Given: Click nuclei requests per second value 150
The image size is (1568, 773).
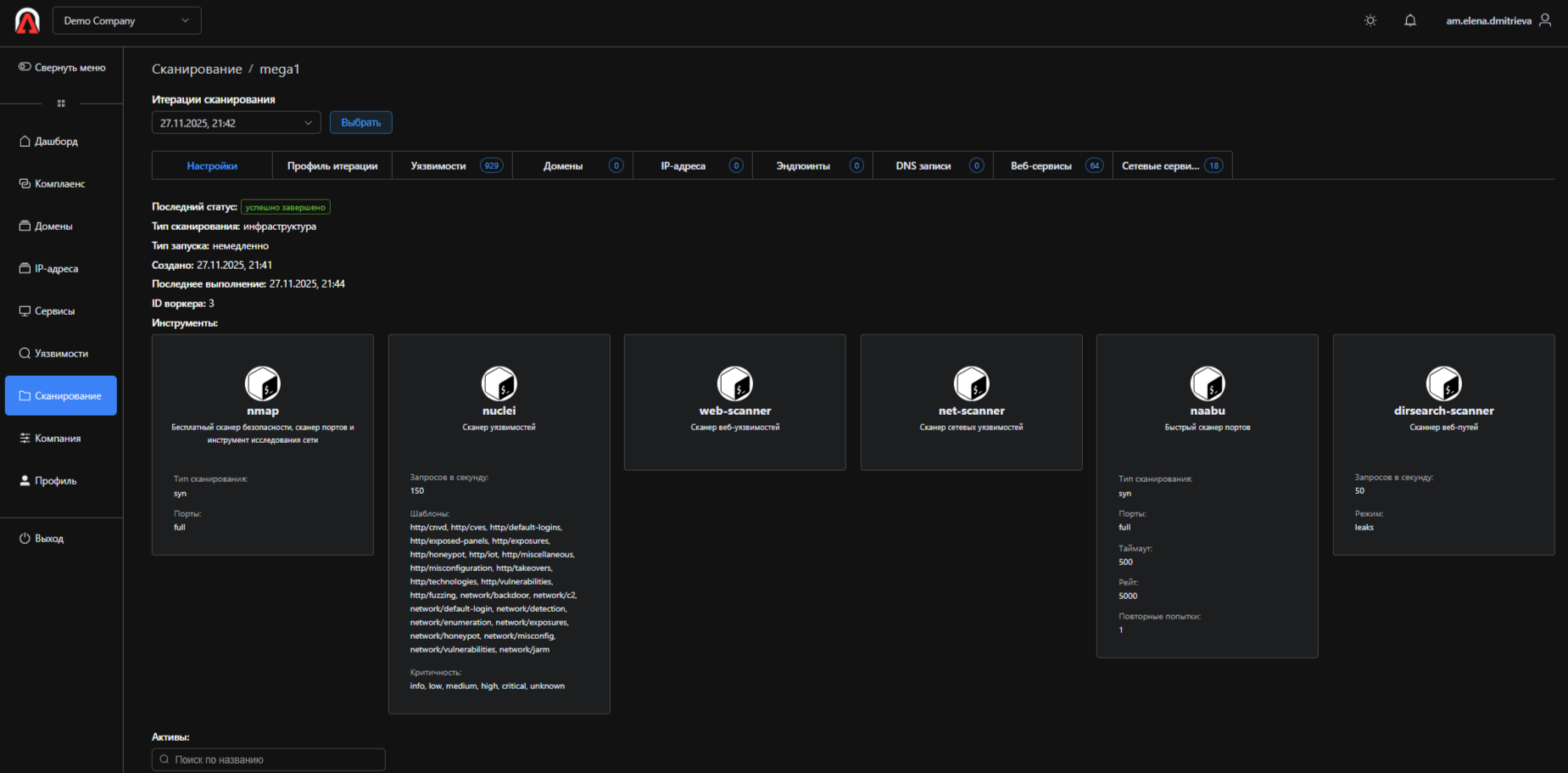Looking at the screenshot, I should pyautogui.click(x=417, y=490).
